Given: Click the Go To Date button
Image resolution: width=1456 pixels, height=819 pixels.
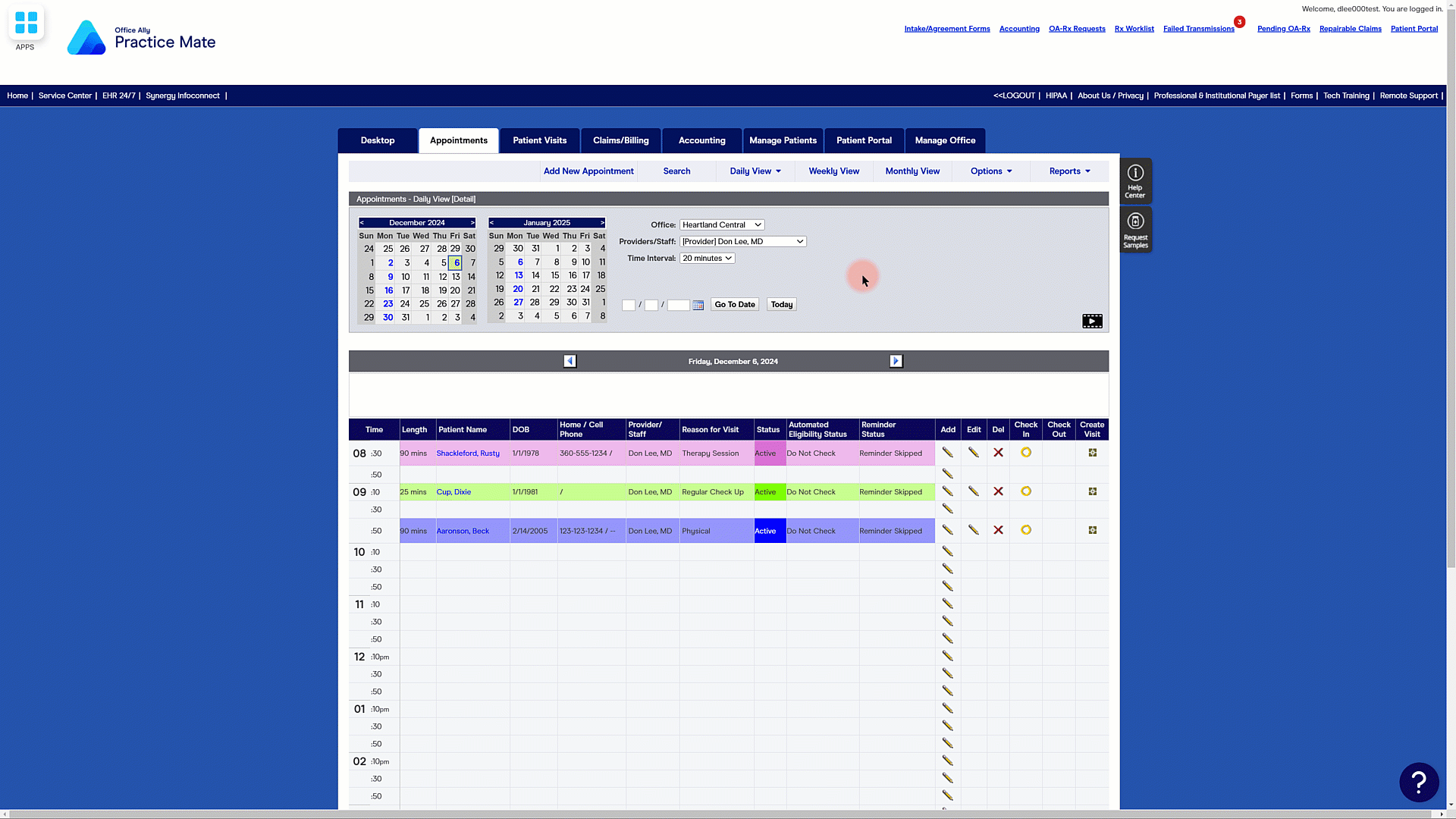Looking at the screenshot, I should pos(734,304).
